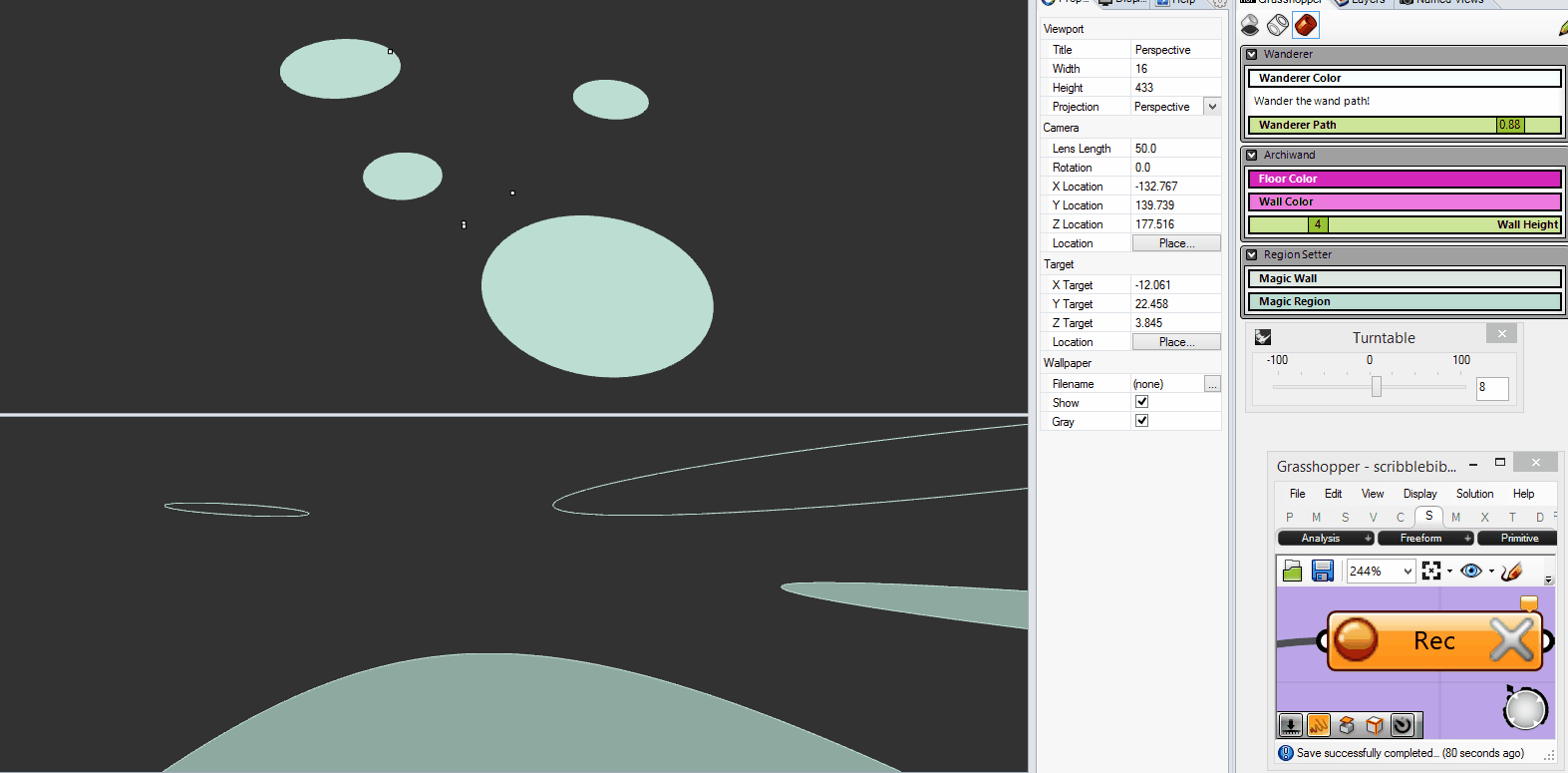Click the orange scribble icon on canvas toolbar
1568x773 pixels.
[x=1318, y=725]
